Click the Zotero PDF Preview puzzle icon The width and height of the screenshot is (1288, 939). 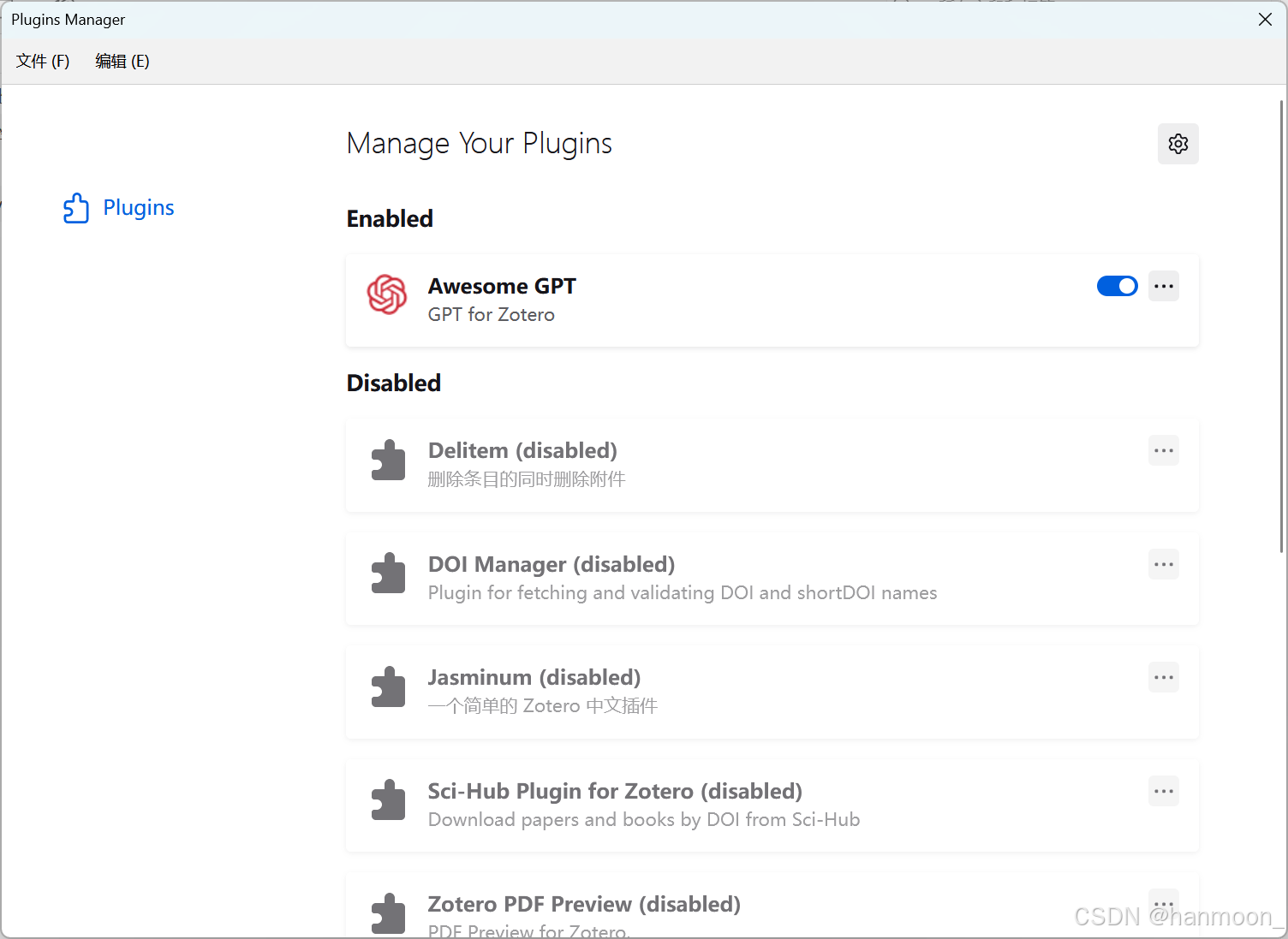pyautogui.click(x=388, y=913)
